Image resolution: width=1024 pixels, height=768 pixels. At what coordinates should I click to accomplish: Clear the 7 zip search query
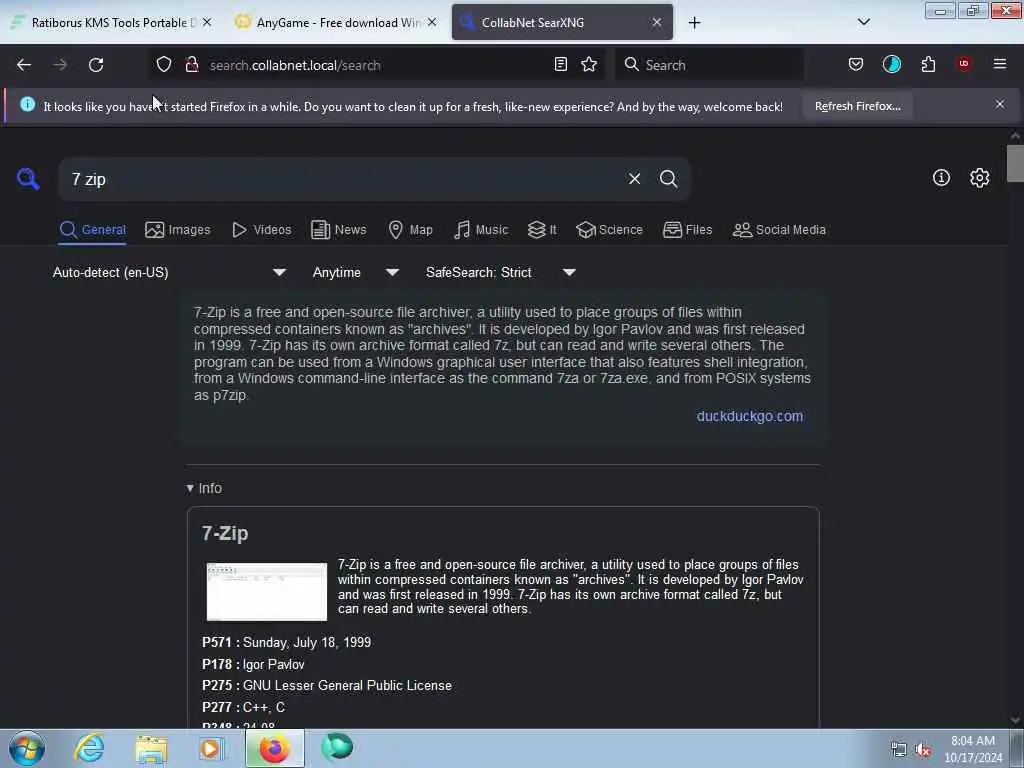coord(634,178)
